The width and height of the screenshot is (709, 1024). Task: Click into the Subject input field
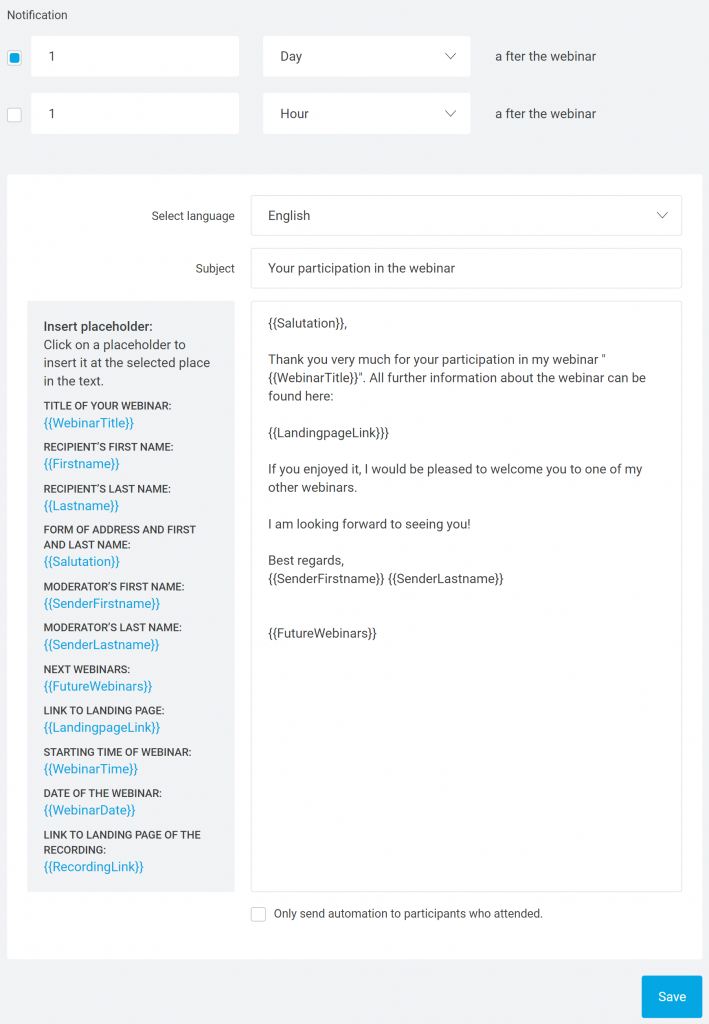[x=466, y=268]
